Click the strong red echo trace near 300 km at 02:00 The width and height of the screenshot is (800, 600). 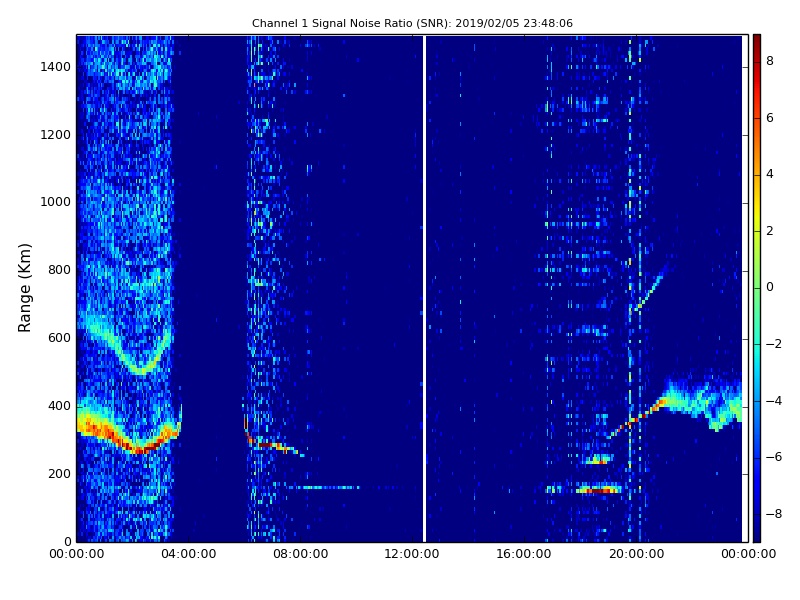[128, 436]
